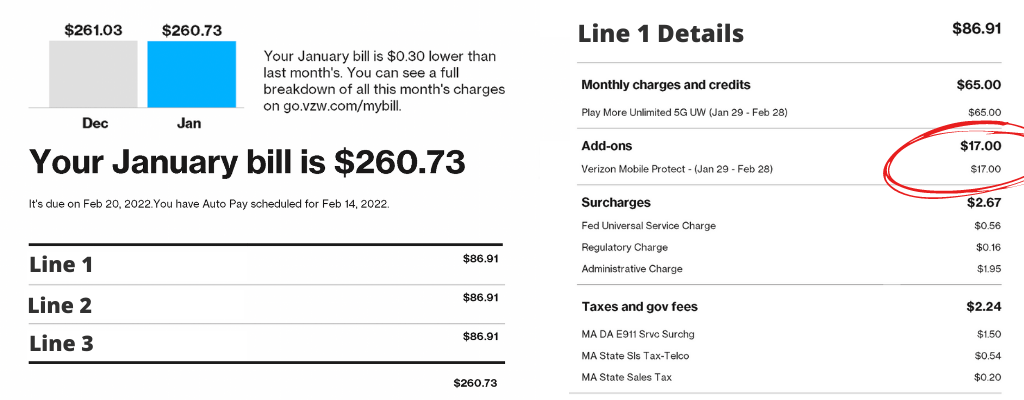1024x400 pixels.
Task: Click the Surcharges section heading
Action: point(616,203)
